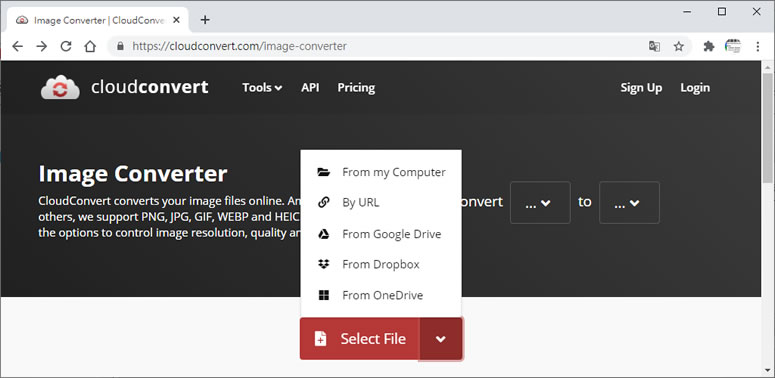
Task: Open the source format dropdown after convert
Action: 540,203
